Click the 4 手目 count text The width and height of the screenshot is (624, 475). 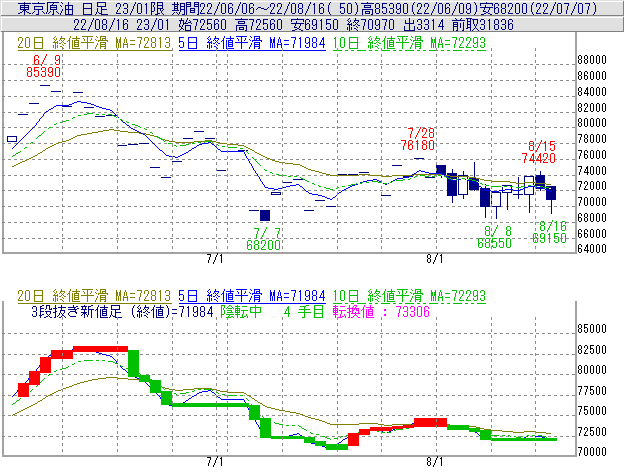[304, 311]
